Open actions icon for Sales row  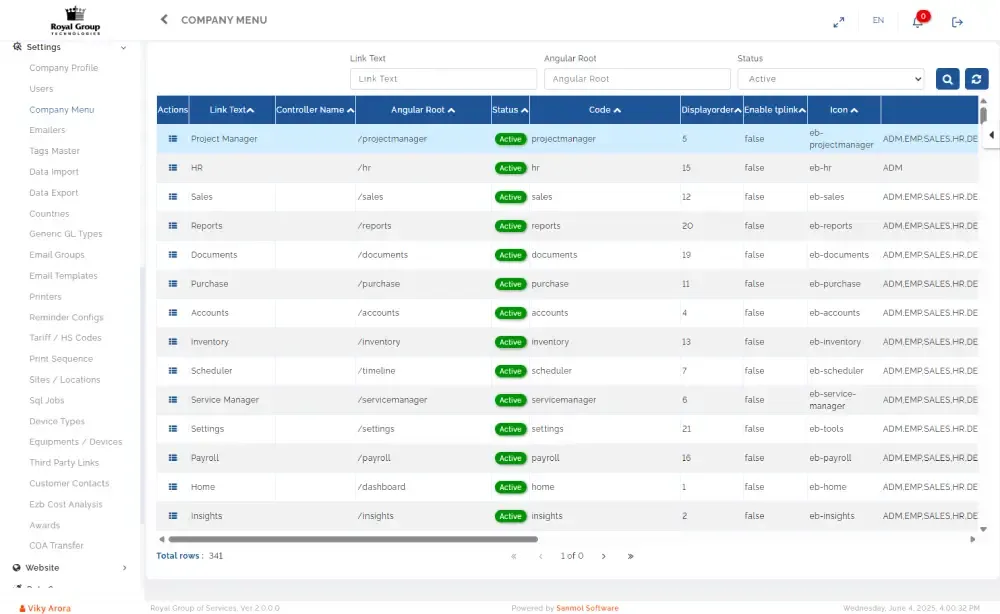(172, 197)
